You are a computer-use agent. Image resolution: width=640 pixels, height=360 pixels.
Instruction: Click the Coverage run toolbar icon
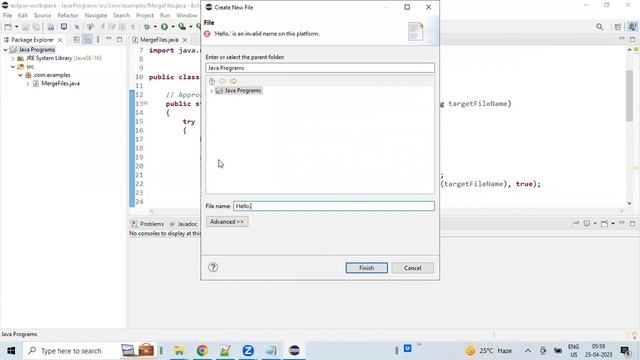182,27
